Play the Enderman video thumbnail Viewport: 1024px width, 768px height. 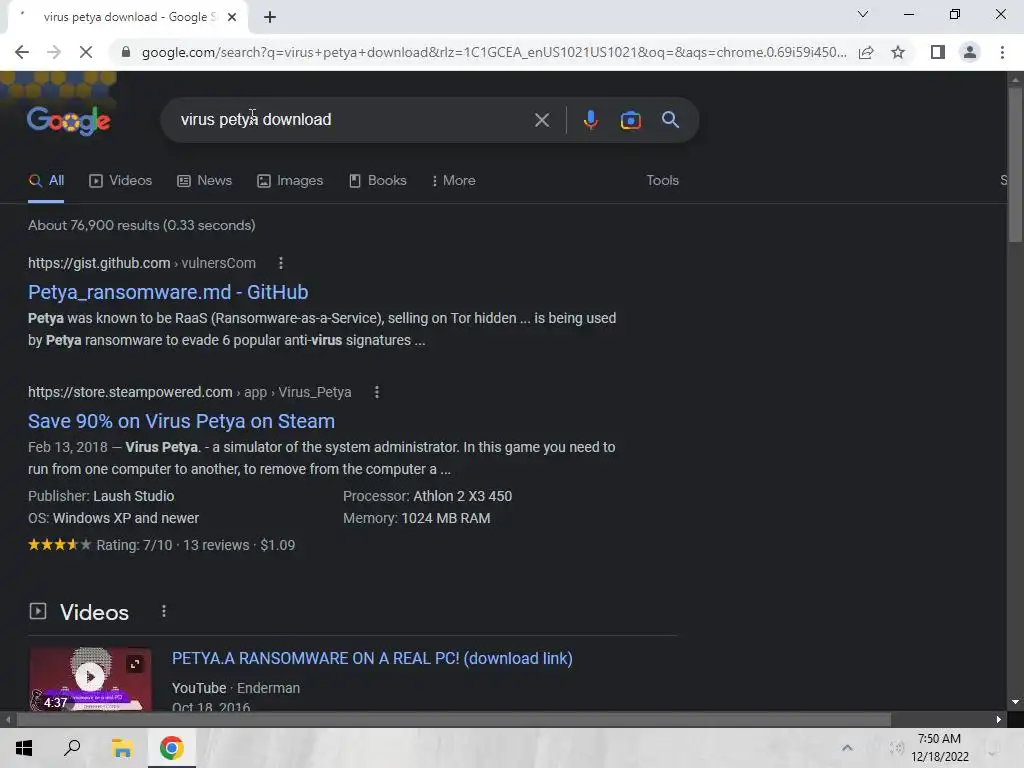(x=90, y=677)
